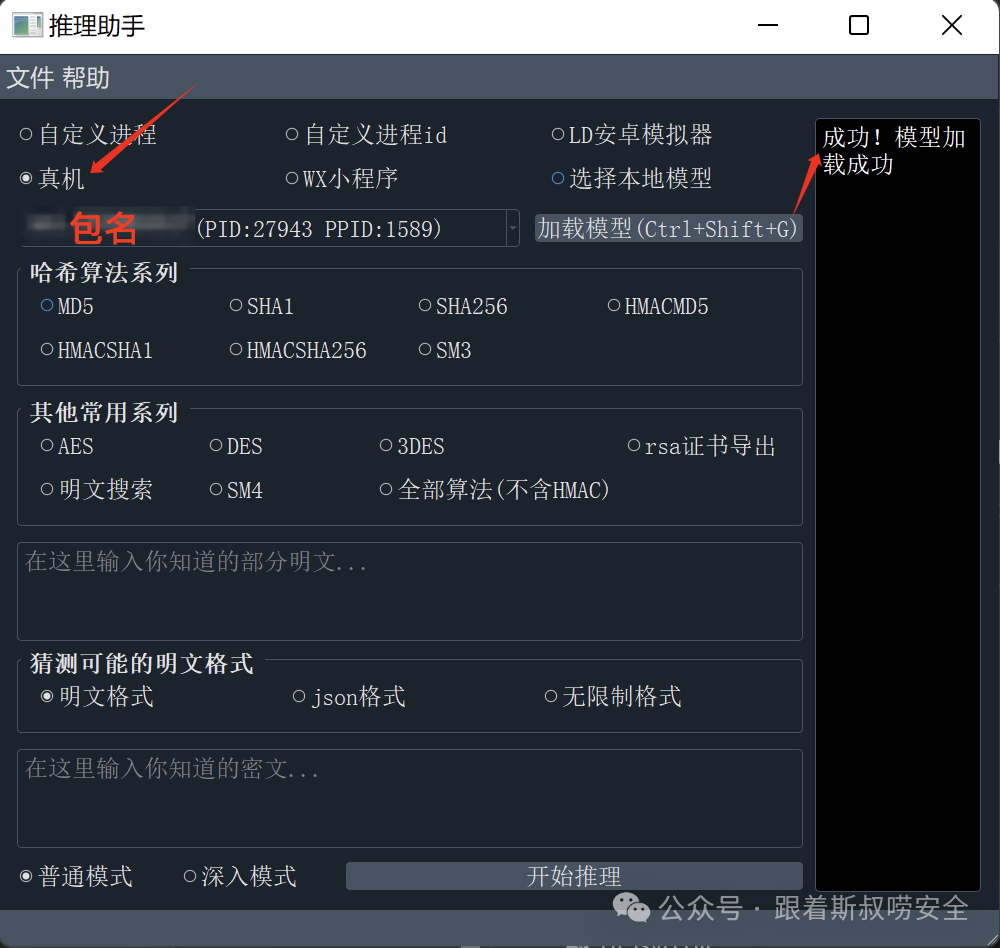Open the 帮助 menu

coord(86,78)
